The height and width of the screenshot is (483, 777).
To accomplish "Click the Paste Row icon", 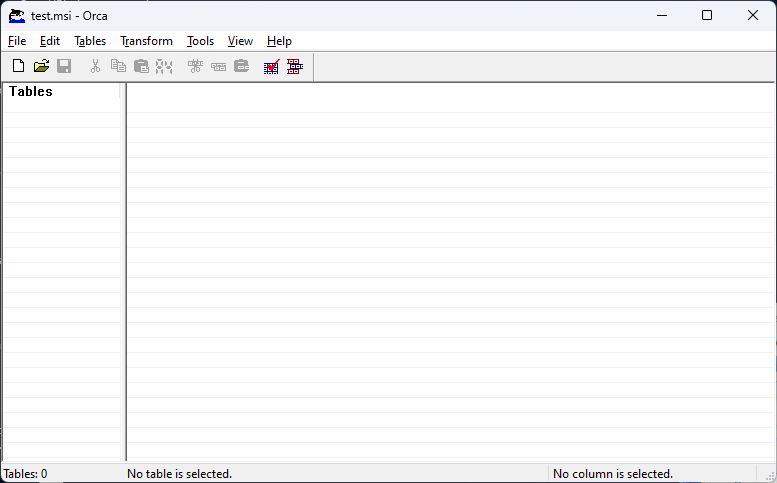I will click(x=241, y=66).
